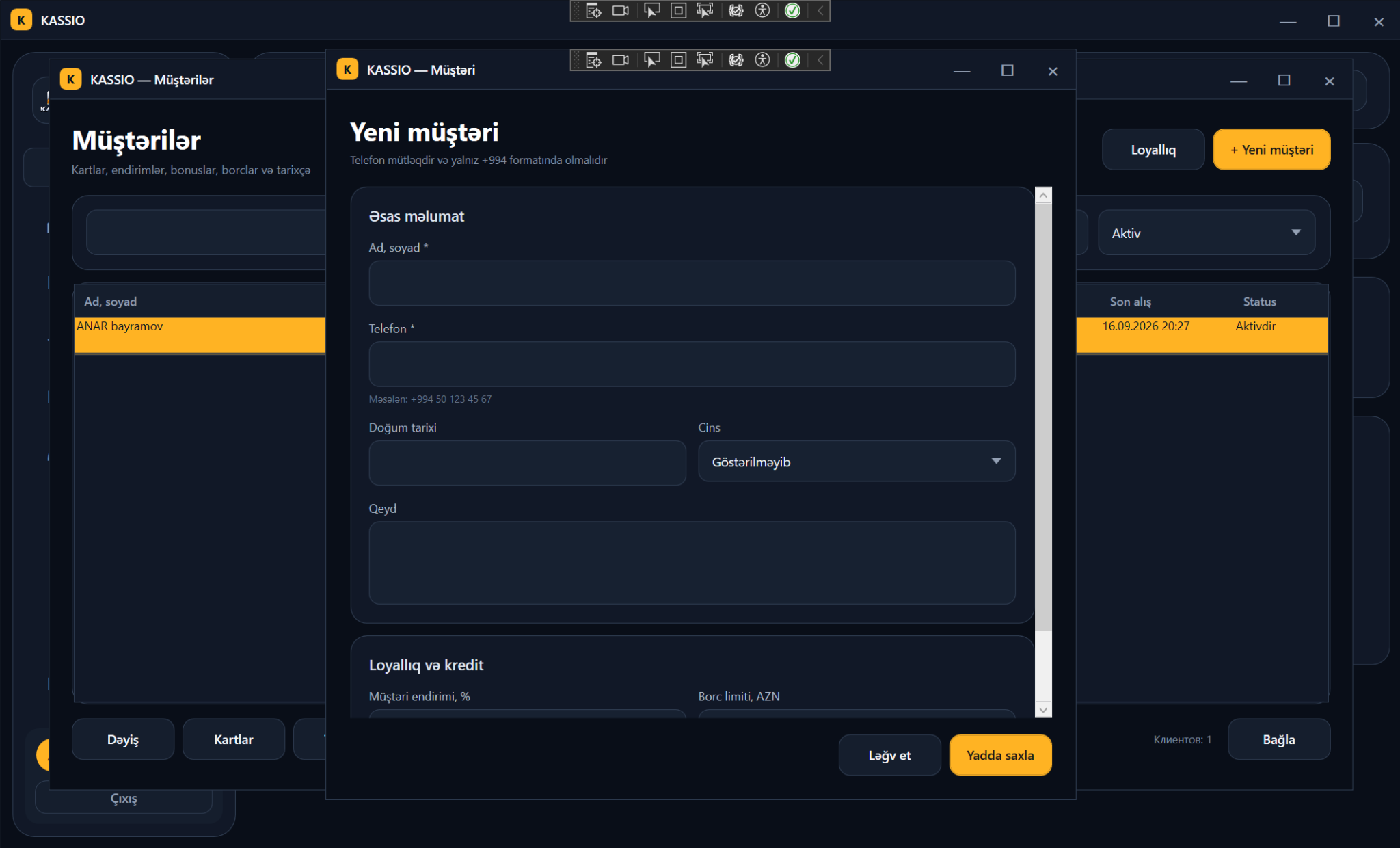This screenshot has width=1400, height=848.
Task: Click the Status column header
Action: click(1259, 302)
